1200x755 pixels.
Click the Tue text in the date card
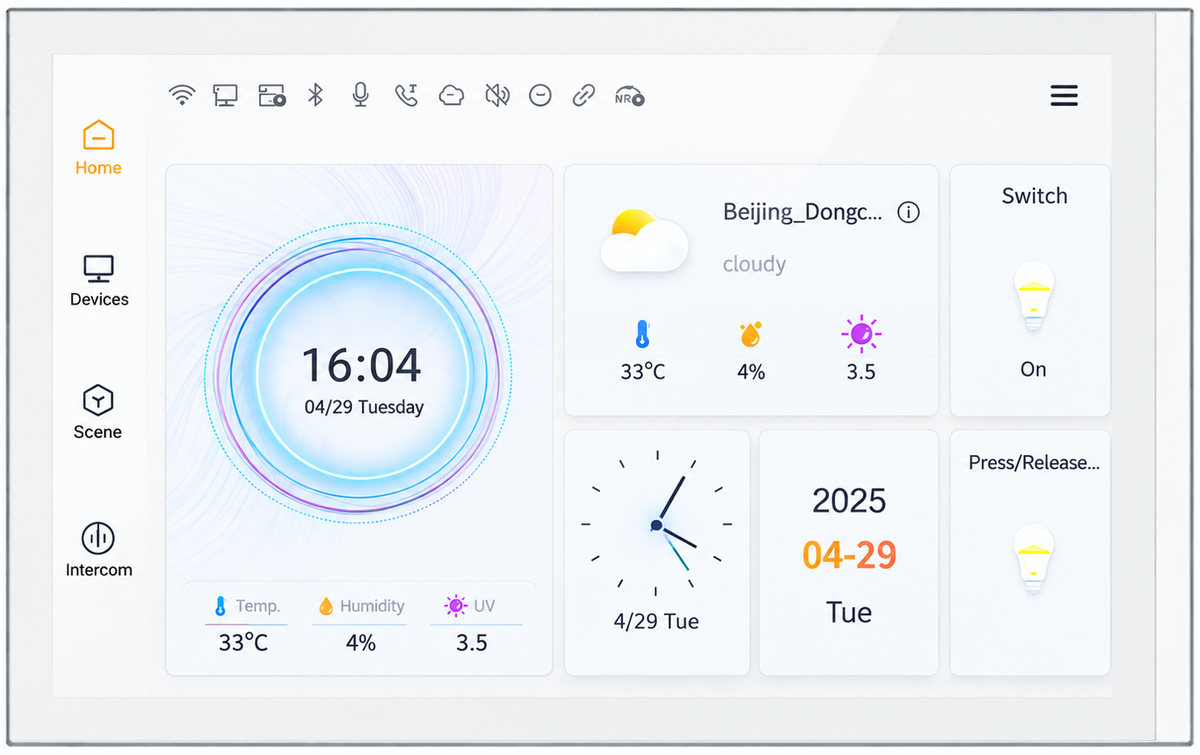[849, 612]
